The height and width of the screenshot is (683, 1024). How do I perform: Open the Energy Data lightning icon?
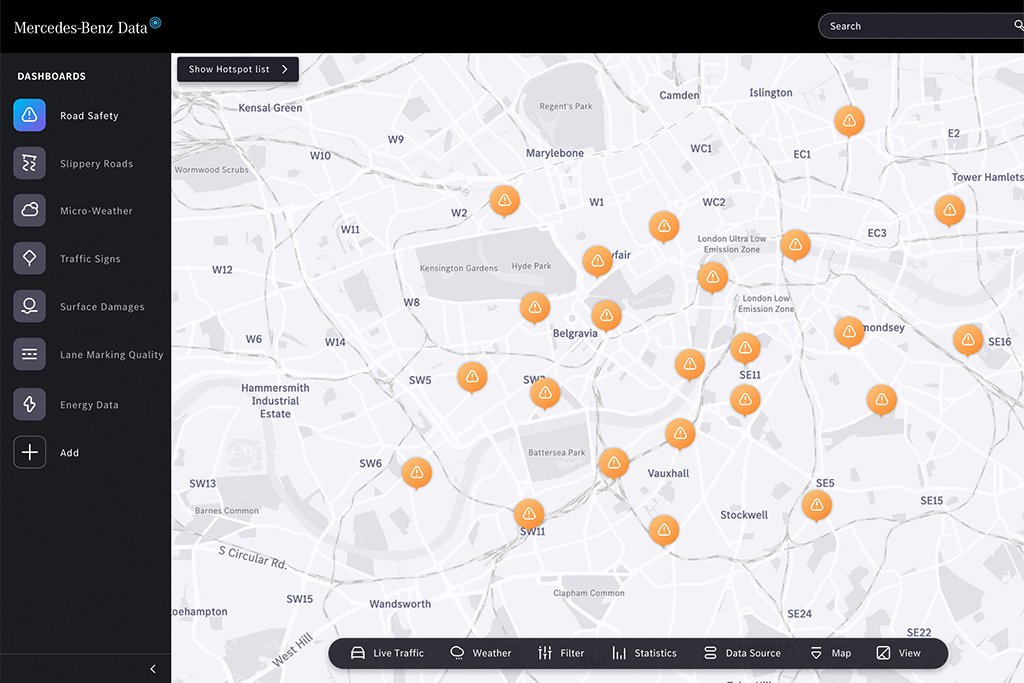[29, 404]
